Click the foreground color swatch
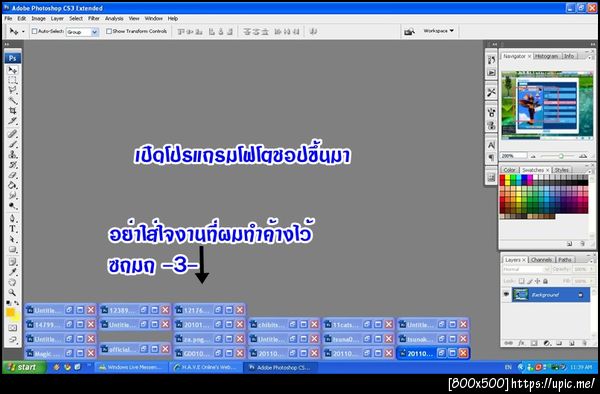Screen dimensions: 600x394 [x=10, y=312]
